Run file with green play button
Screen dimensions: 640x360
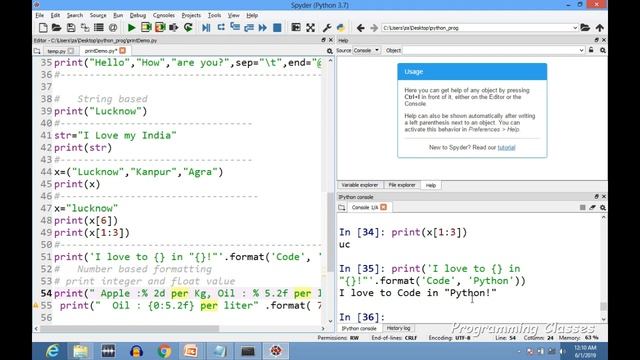pyautogui.click(x=131, y=28)
